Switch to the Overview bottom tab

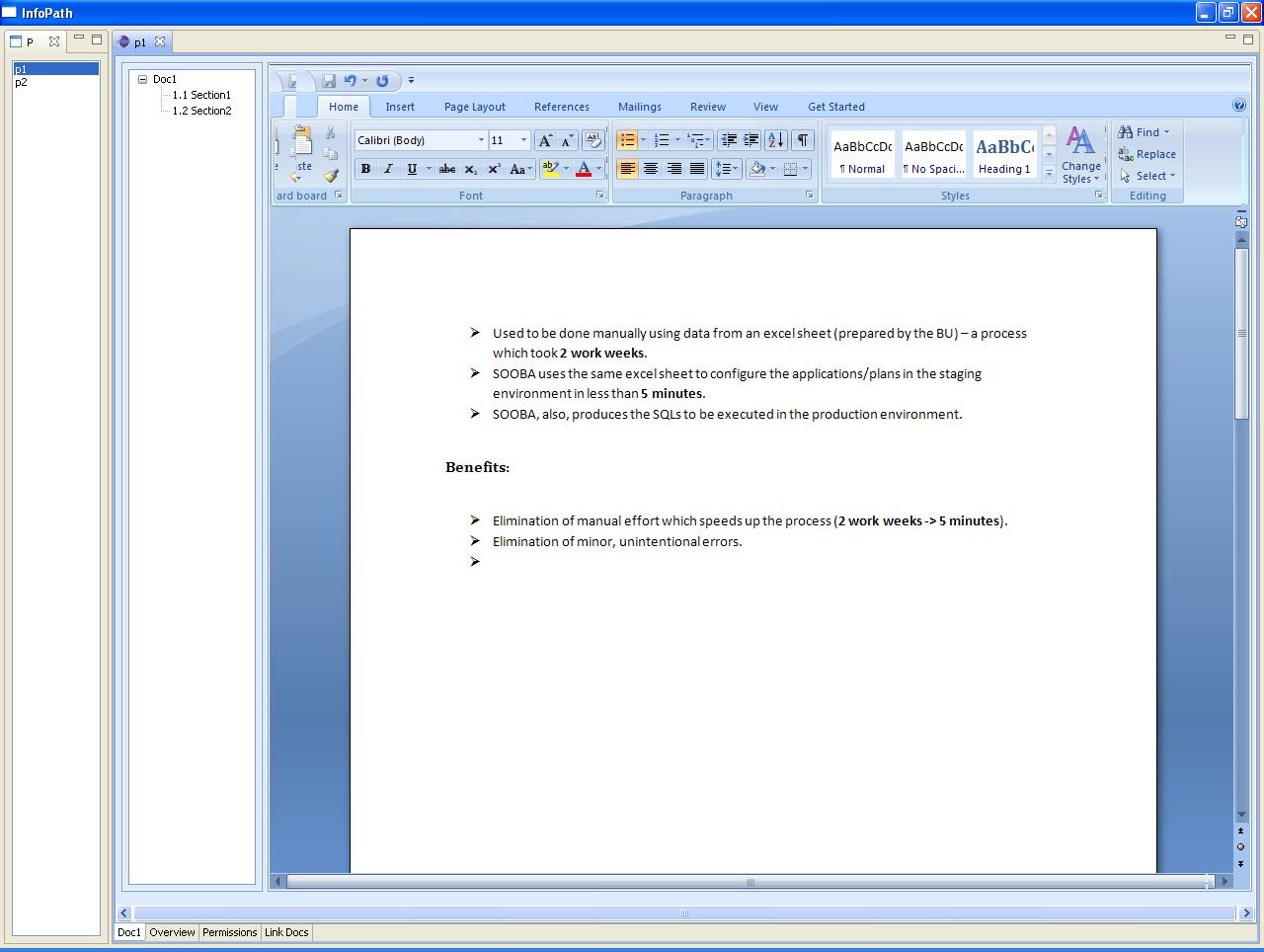coord(173,932)
